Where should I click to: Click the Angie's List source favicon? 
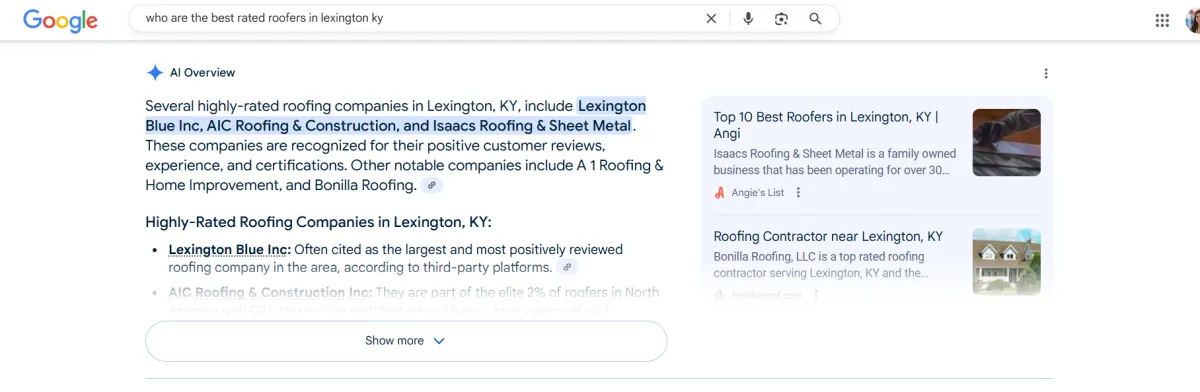(x=720, y=193)
